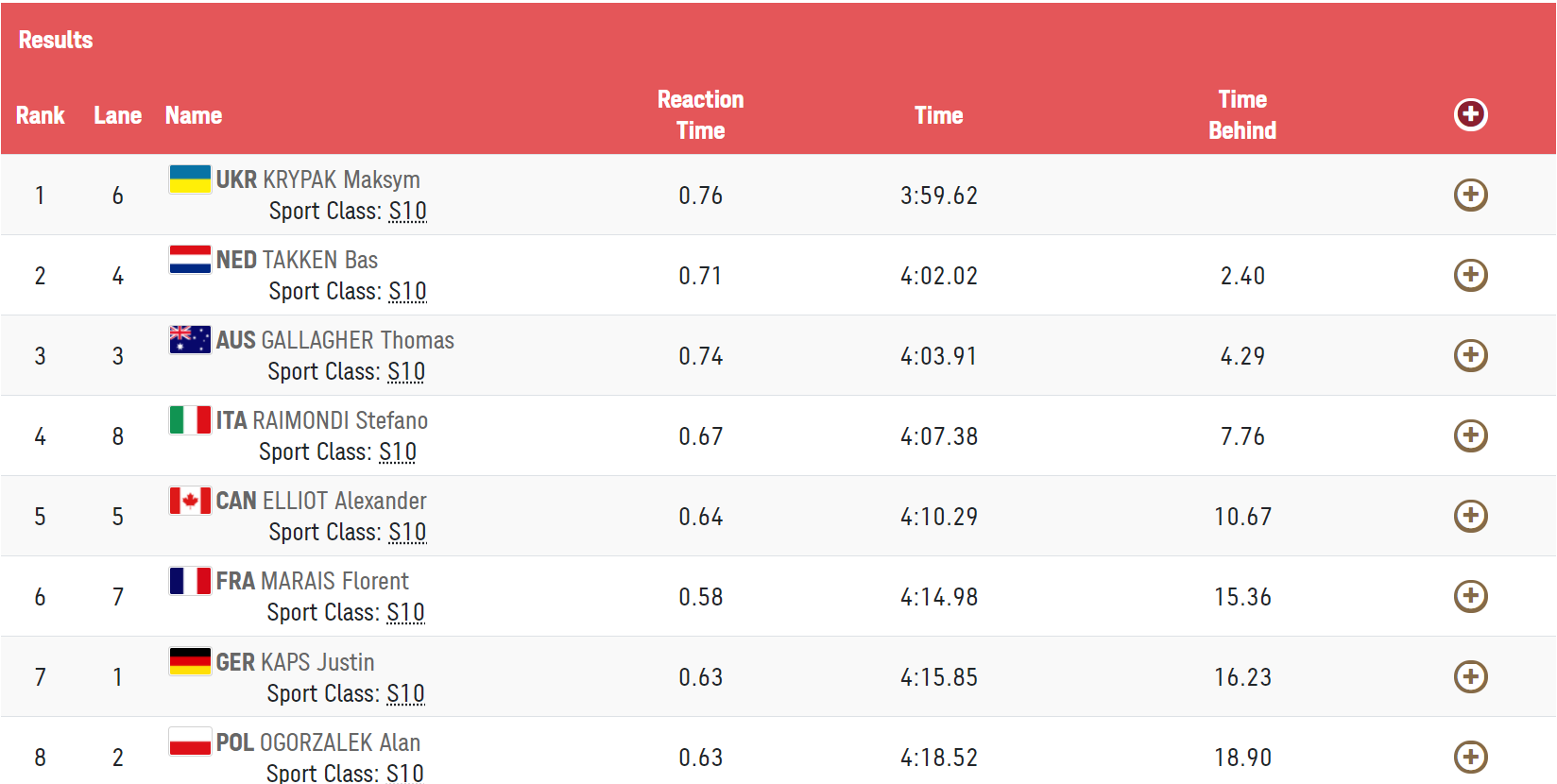The height and width of the screenshot is (784, 1557).
Task: Expand details for GALLAGHER Thomas row
Action: pyautogui.click(x=1470, y=355)
